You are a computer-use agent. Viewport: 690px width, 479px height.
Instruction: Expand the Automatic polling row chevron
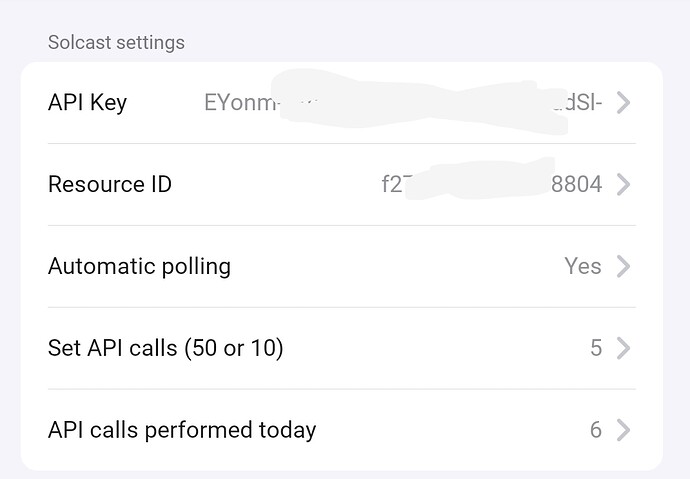click(623, 267)
